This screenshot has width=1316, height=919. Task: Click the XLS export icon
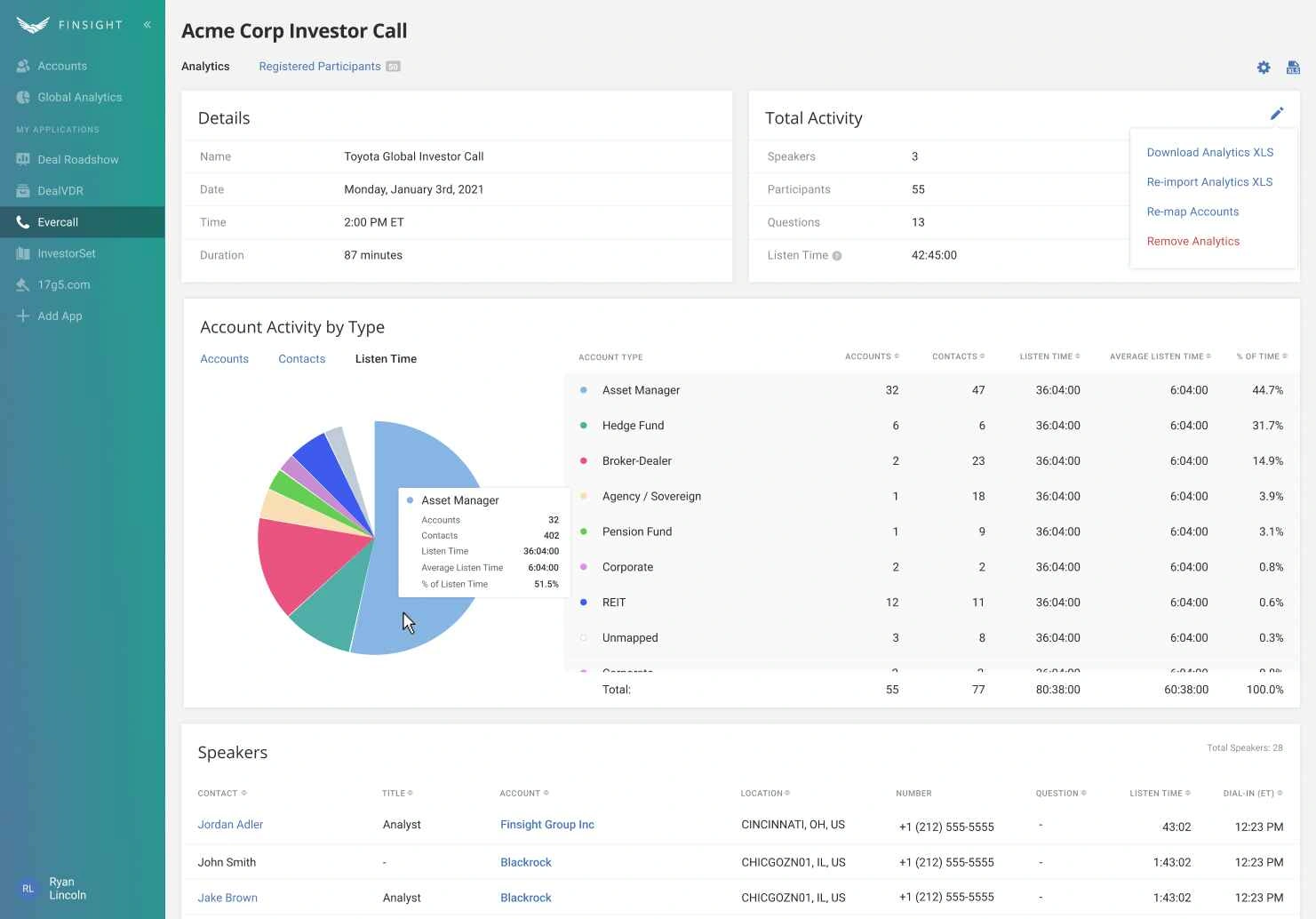tap(1293, 68)
